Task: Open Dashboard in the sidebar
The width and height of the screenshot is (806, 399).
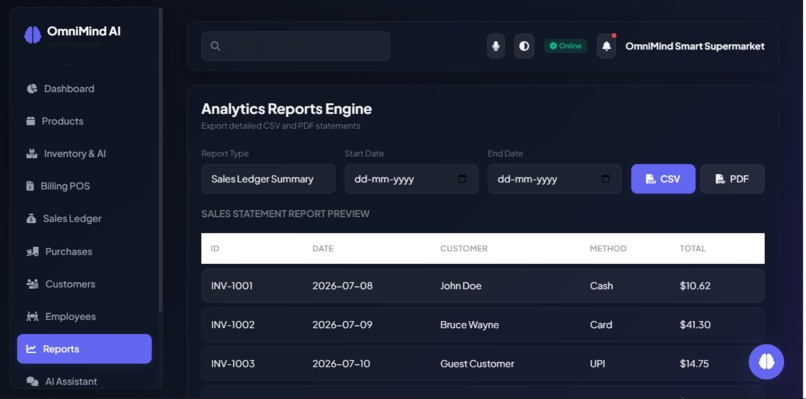Action: [84, 88]
